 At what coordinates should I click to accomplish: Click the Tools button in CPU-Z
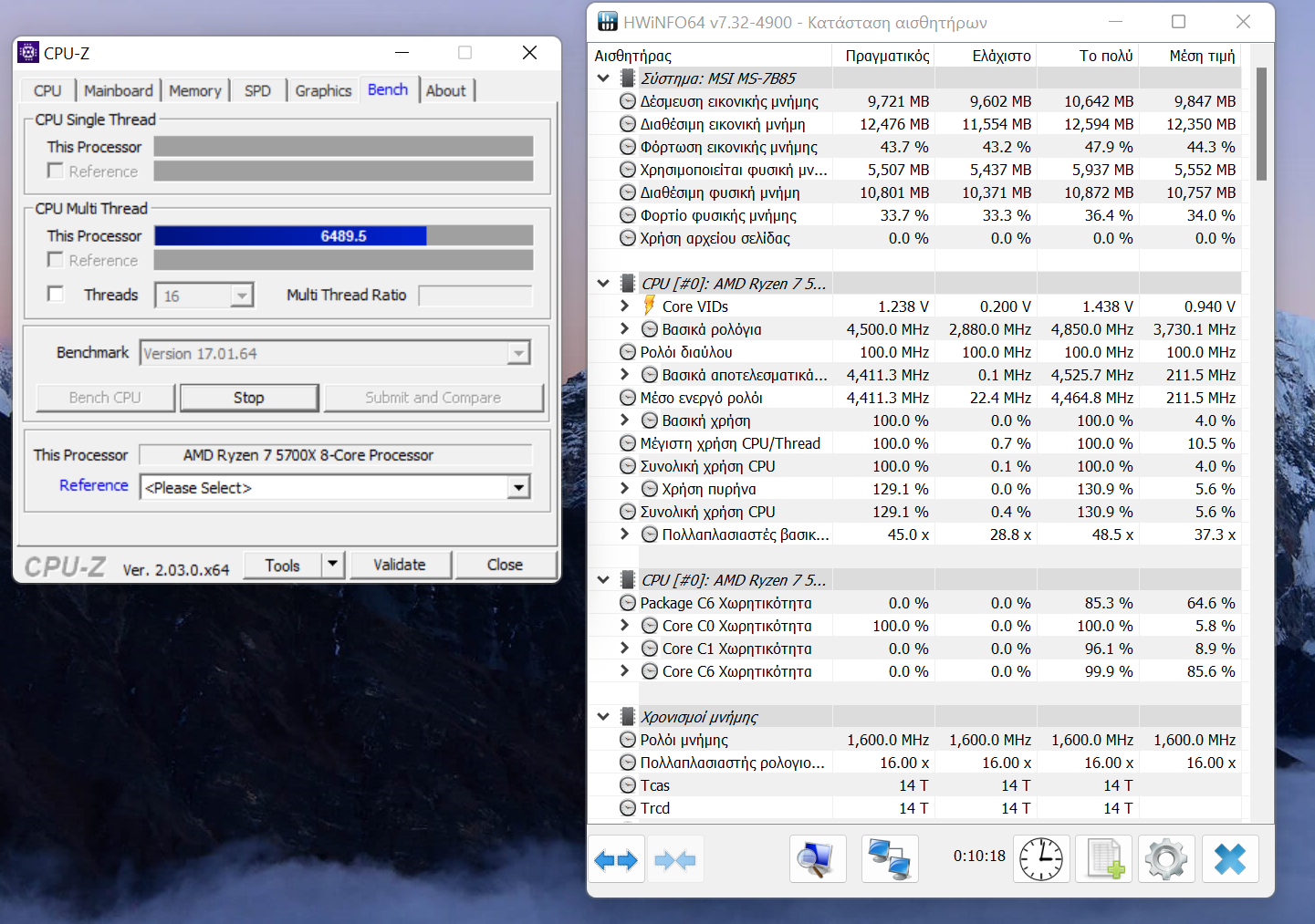coord(283,566)
